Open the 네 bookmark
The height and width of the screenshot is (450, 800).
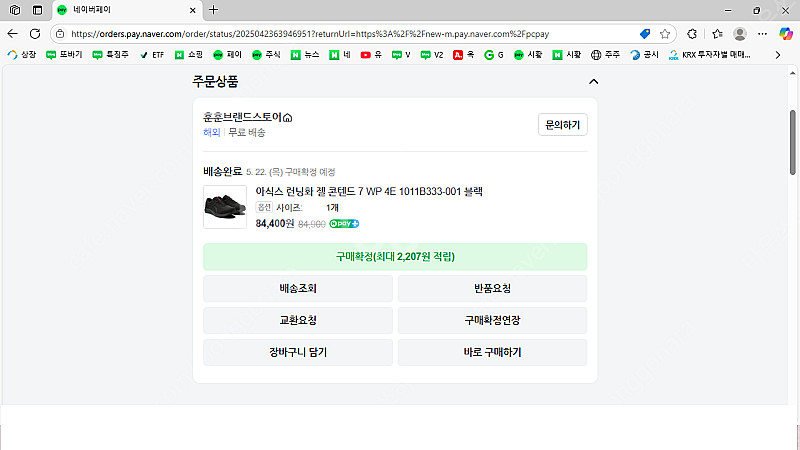[340, 55]
